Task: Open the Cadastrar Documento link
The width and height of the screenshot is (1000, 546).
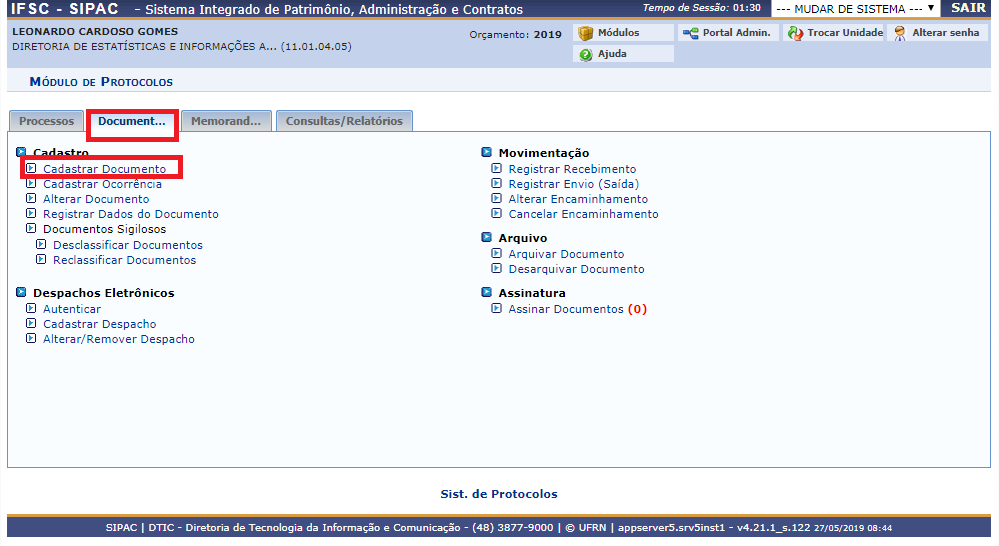Action: pos(104,169)
